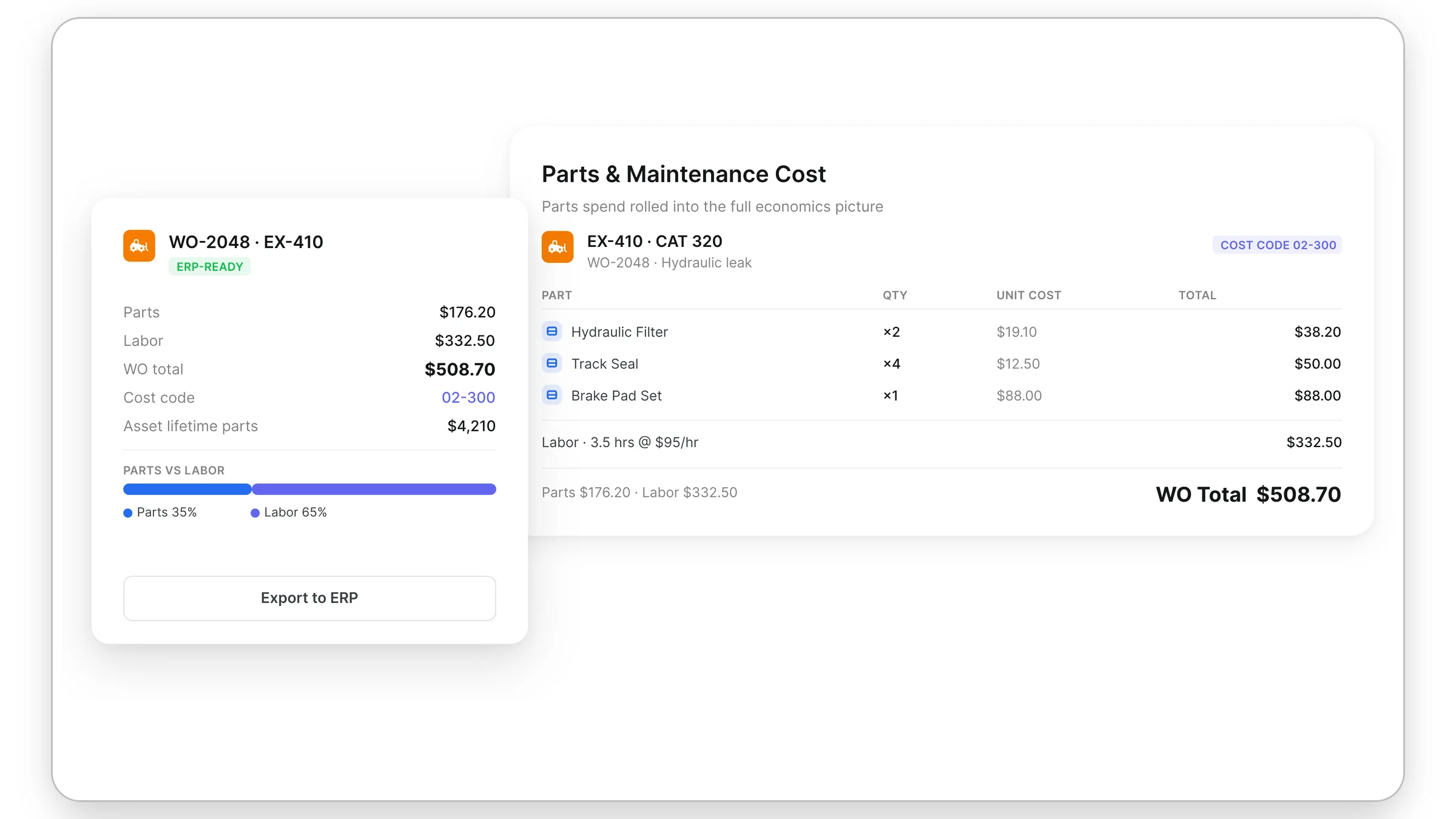Click the Parts $176.20 · Labor $332.50 summary
This screenshot has width=1456, height=819.
click(x=639, y=493)
